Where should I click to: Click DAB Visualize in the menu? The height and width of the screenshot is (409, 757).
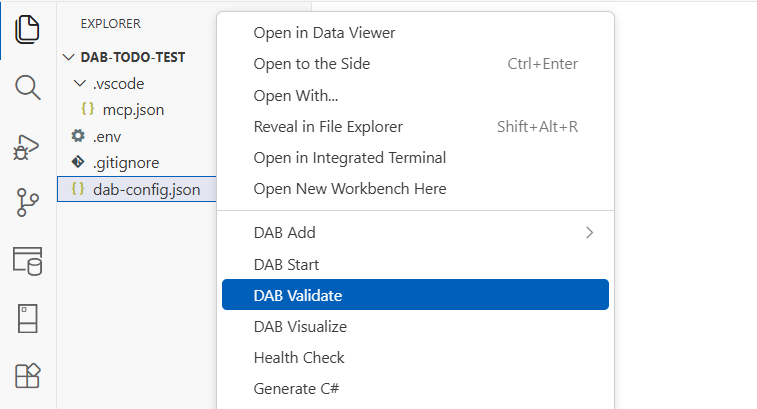click(x=300, y=326)
